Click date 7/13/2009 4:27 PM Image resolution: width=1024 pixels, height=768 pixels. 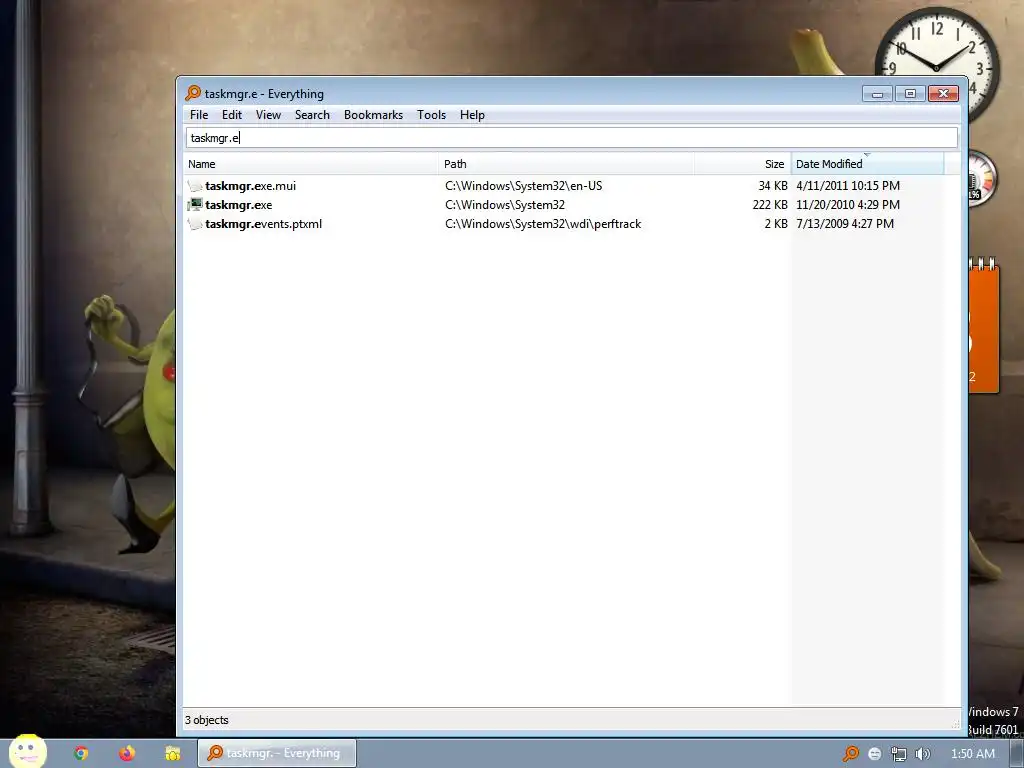(x=844, y=224)
